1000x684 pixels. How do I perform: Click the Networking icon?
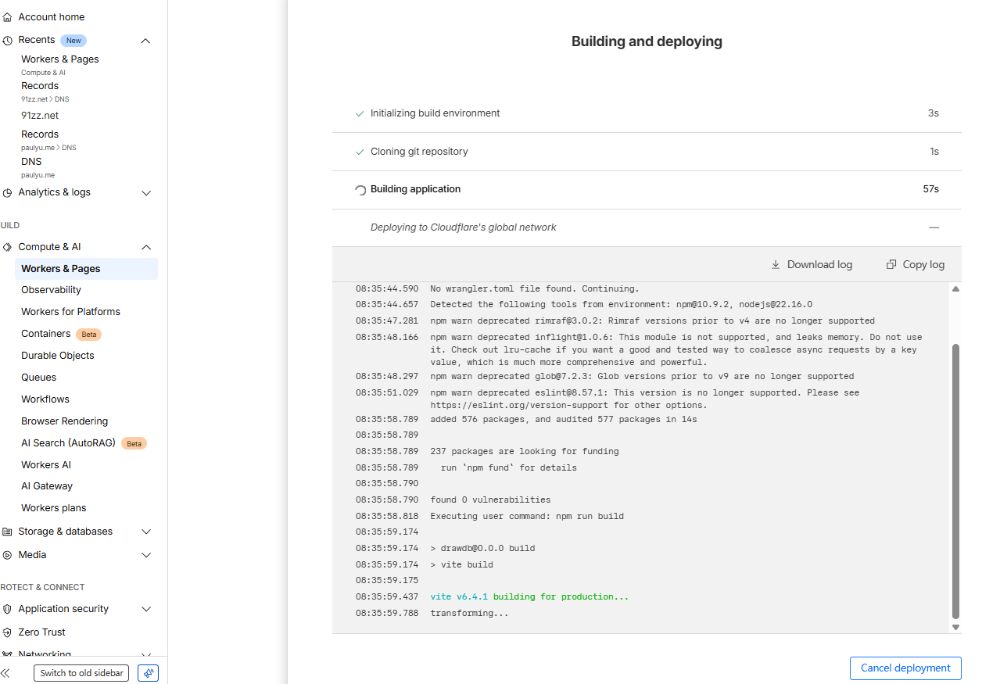[8, 654]
